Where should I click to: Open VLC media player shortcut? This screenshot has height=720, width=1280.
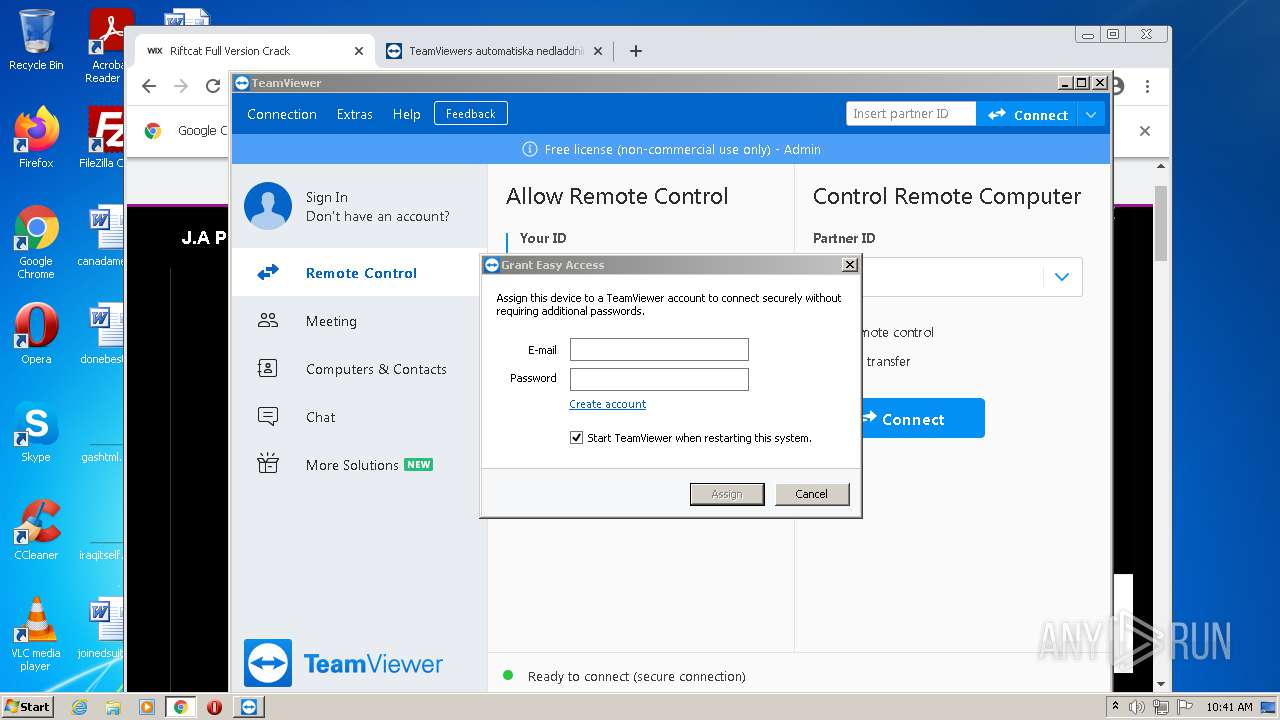tap(36, 634)
